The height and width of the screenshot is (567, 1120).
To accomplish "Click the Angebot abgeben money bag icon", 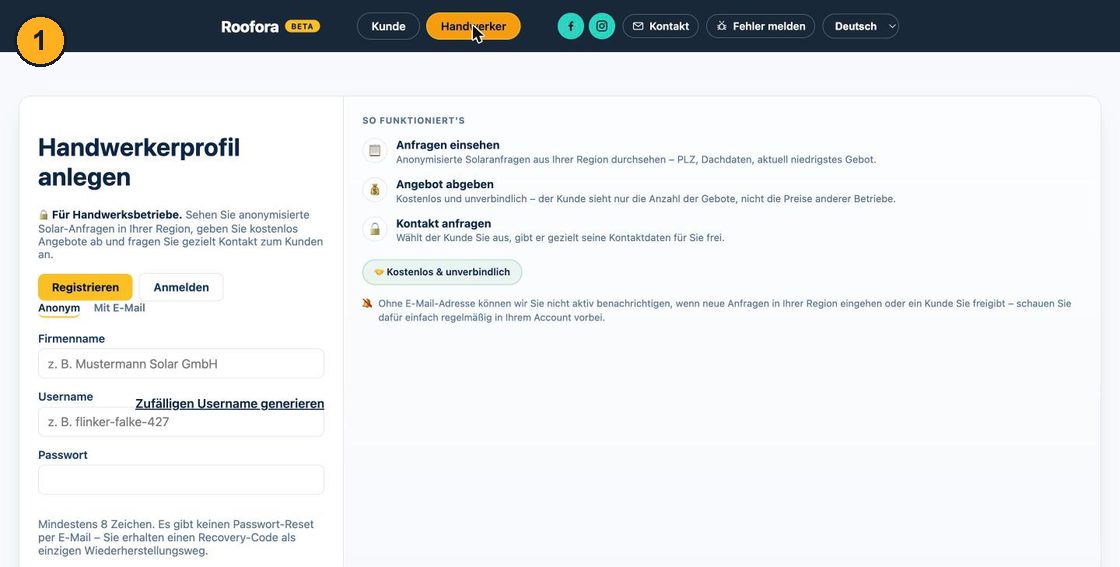I will [x=374, y=190].
